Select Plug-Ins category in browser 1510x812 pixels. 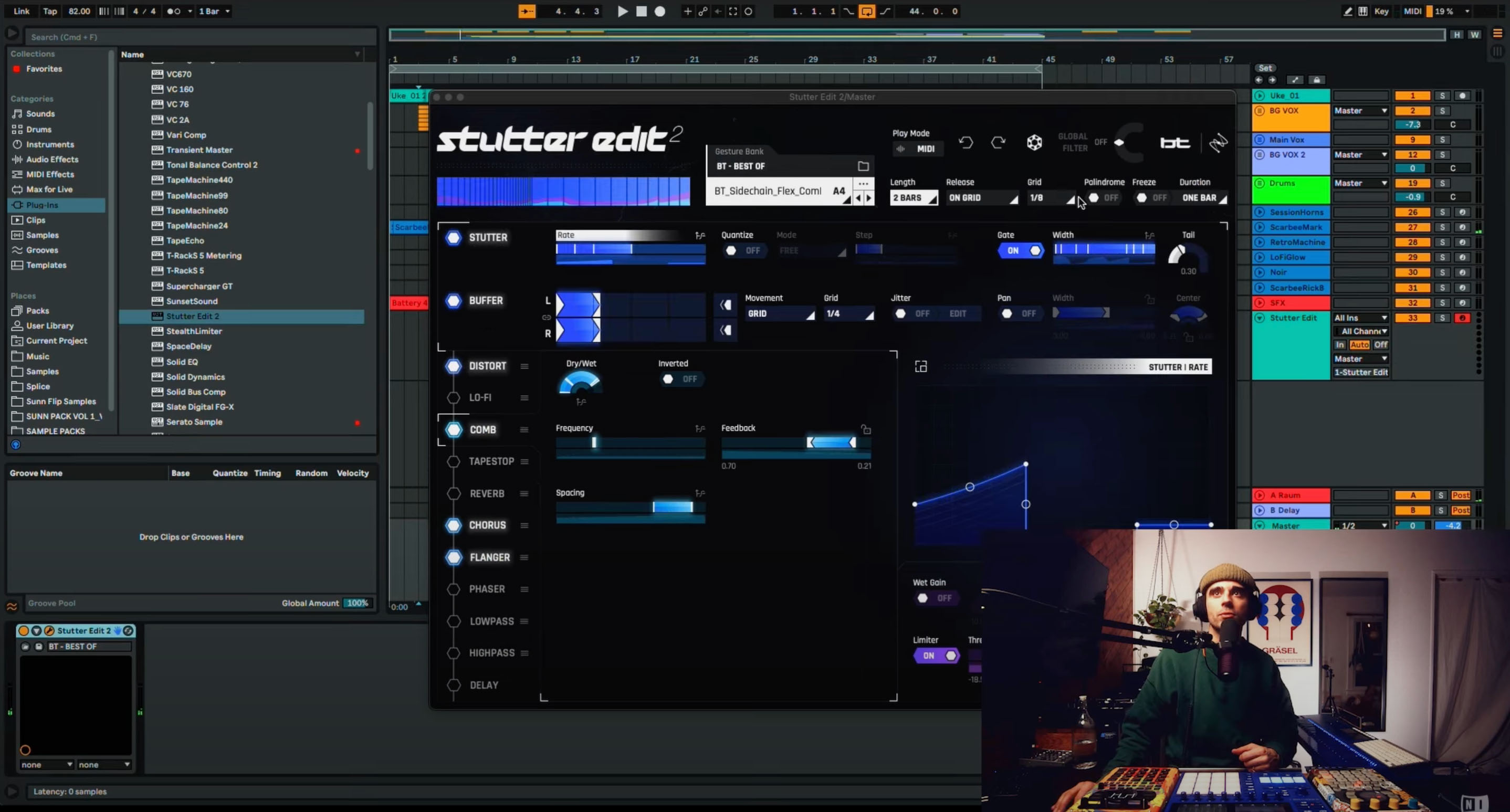pos(57,205)
